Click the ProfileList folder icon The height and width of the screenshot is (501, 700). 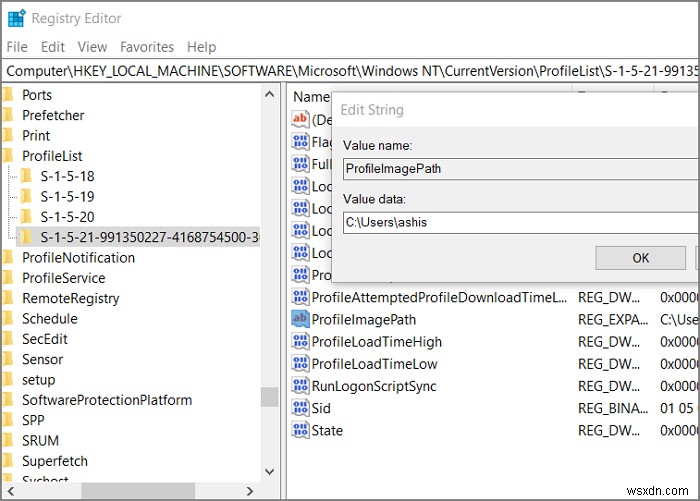[9, 156]
